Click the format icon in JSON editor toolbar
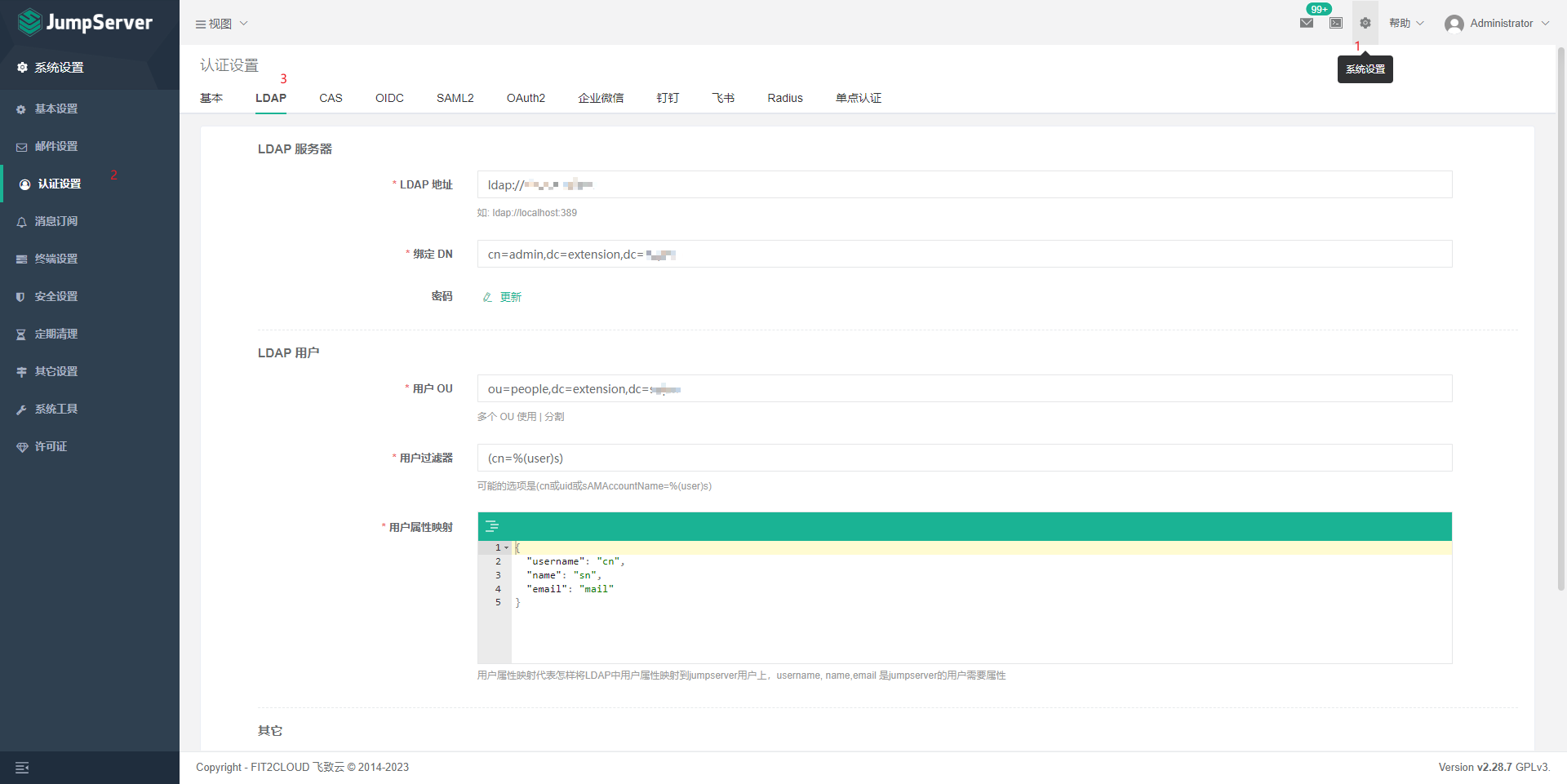This screenshot has width=1567, height=784. 492,526
